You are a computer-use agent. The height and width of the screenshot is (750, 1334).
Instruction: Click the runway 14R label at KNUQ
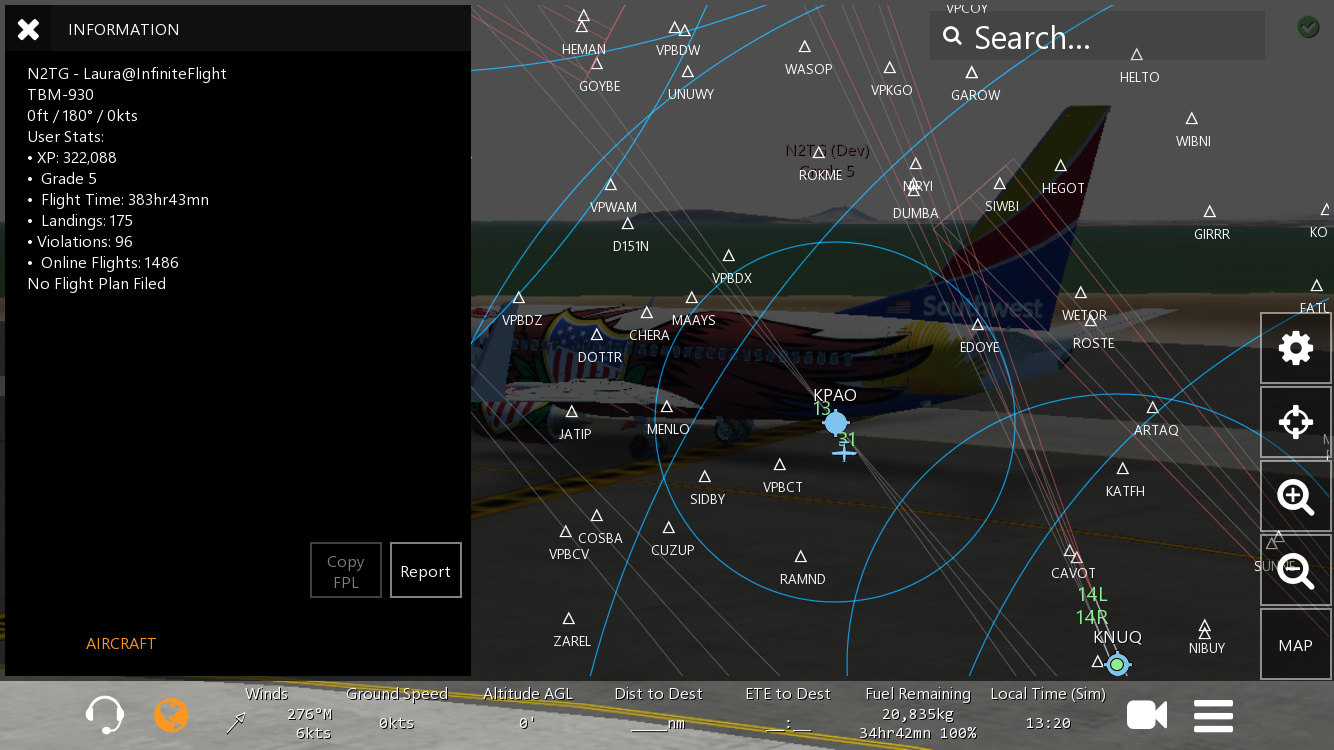pos(1092,617)
